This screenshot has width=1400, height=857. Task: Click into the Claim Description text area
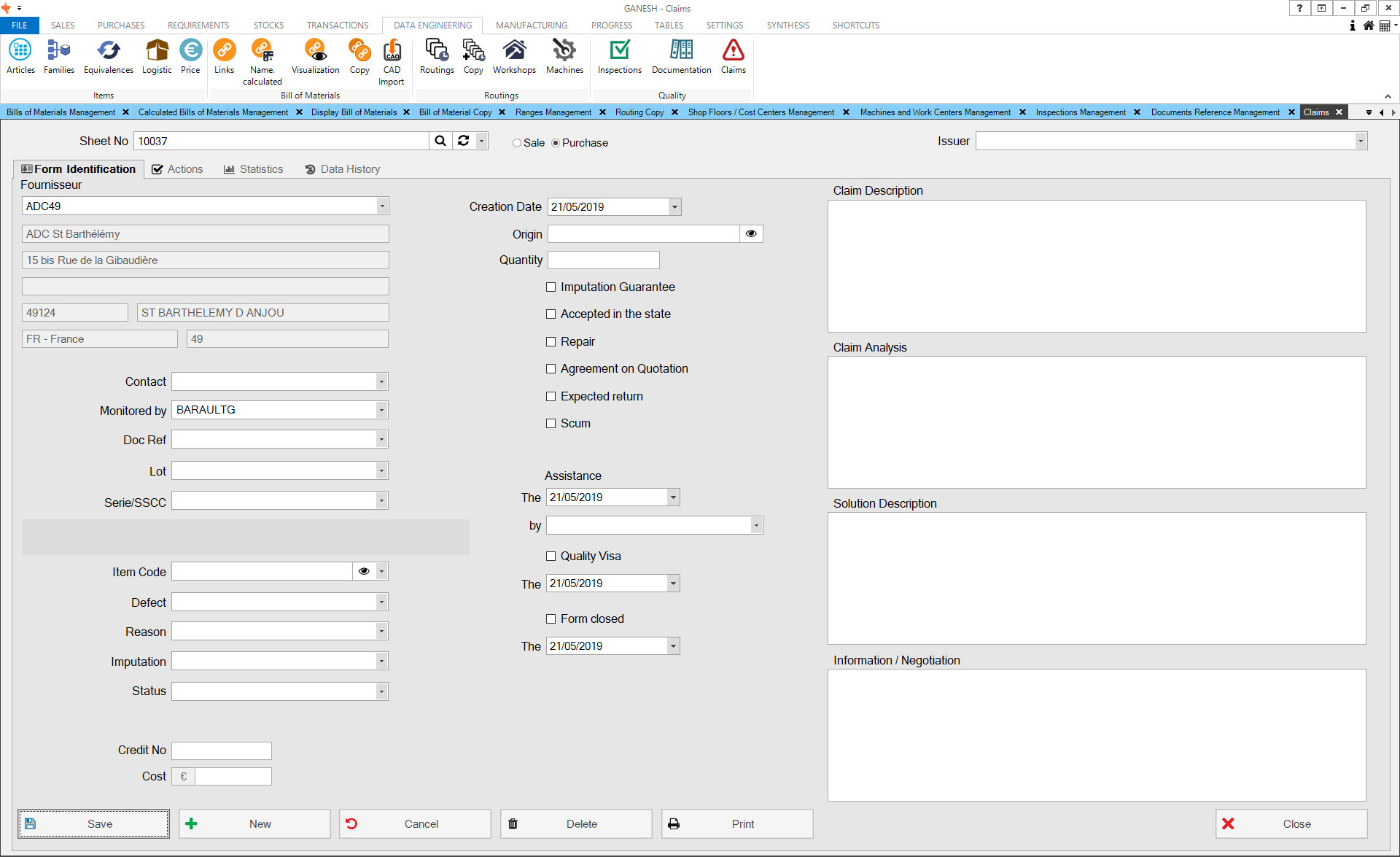[1096, 266]
